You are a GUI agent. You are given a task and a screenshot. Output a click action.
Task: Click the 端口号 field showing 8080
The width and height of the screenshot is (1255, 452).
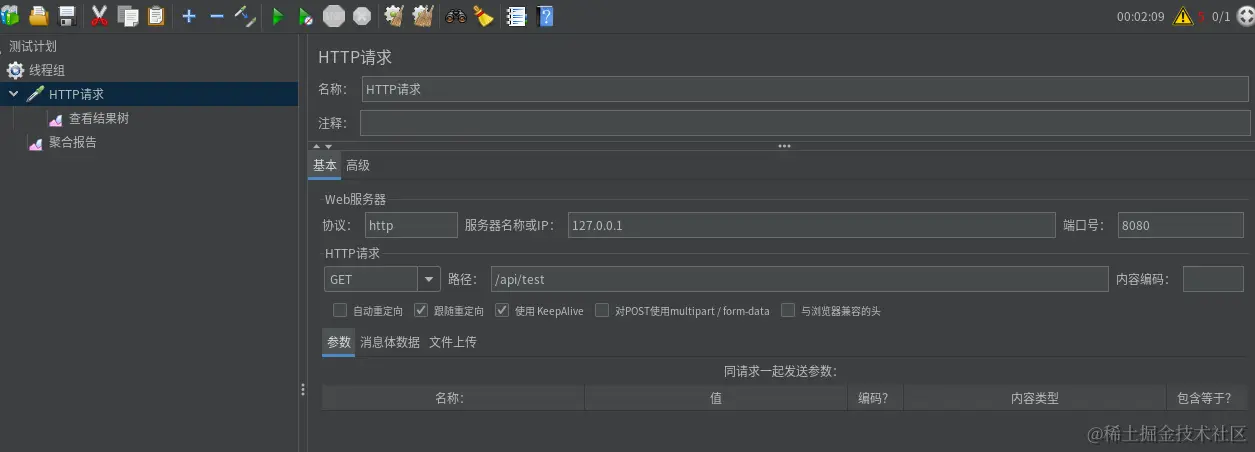pos(1181,225)
